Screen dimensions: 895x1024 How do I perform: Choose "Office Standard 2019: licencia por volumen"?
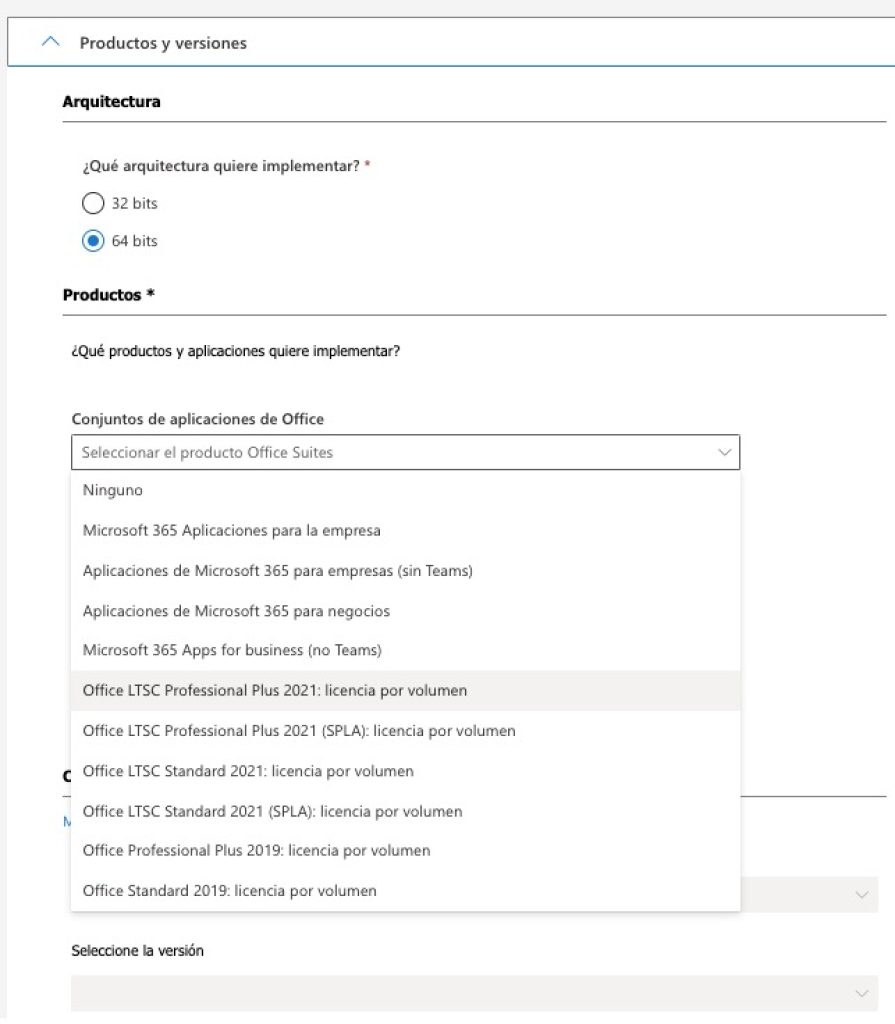coord(229,890)
